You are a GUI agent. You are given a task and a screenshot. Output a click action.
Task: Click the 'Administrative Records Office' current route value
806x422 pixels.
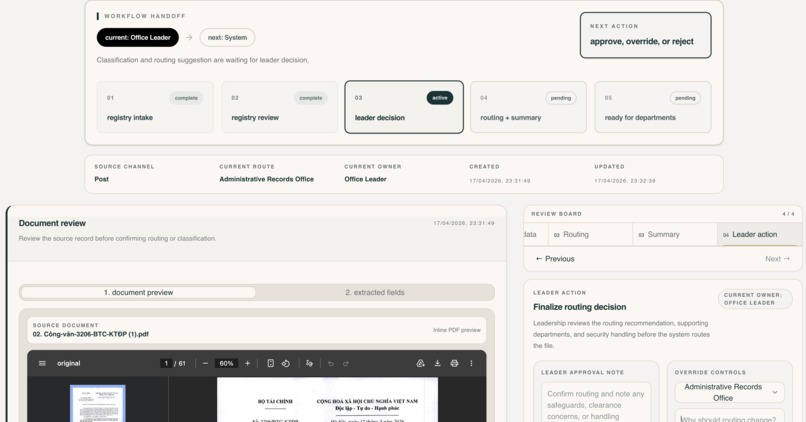[x=266, y=179]
